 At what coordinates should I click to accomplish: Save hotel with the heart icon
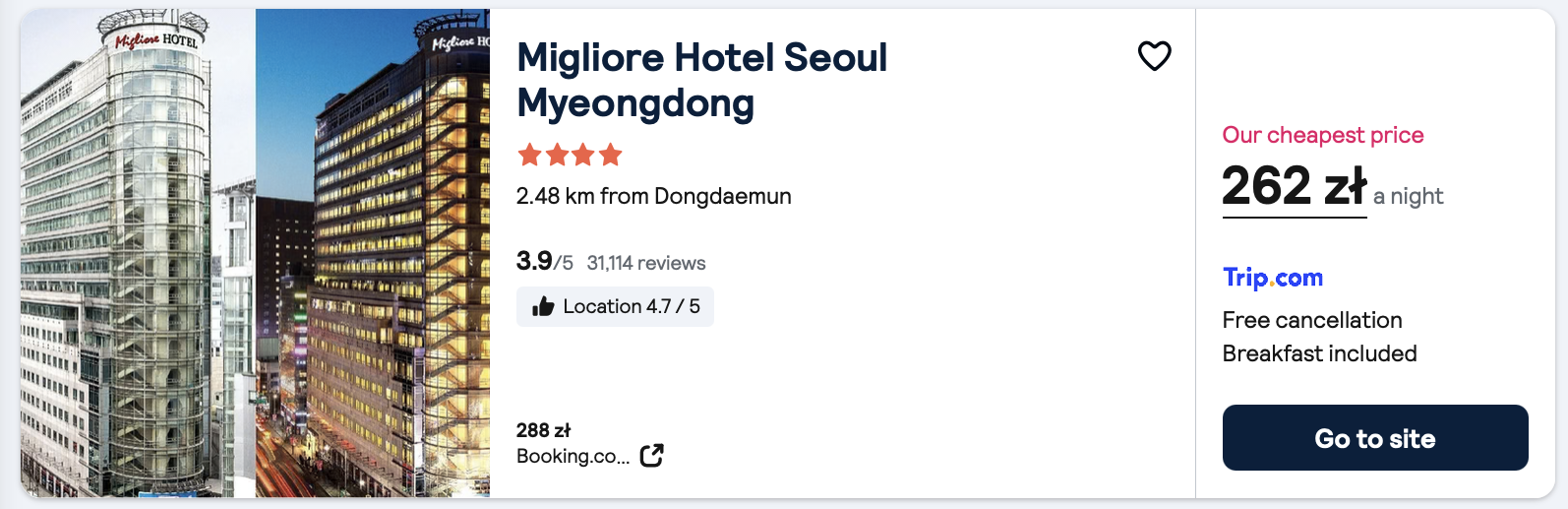[x=1154, y=56]
